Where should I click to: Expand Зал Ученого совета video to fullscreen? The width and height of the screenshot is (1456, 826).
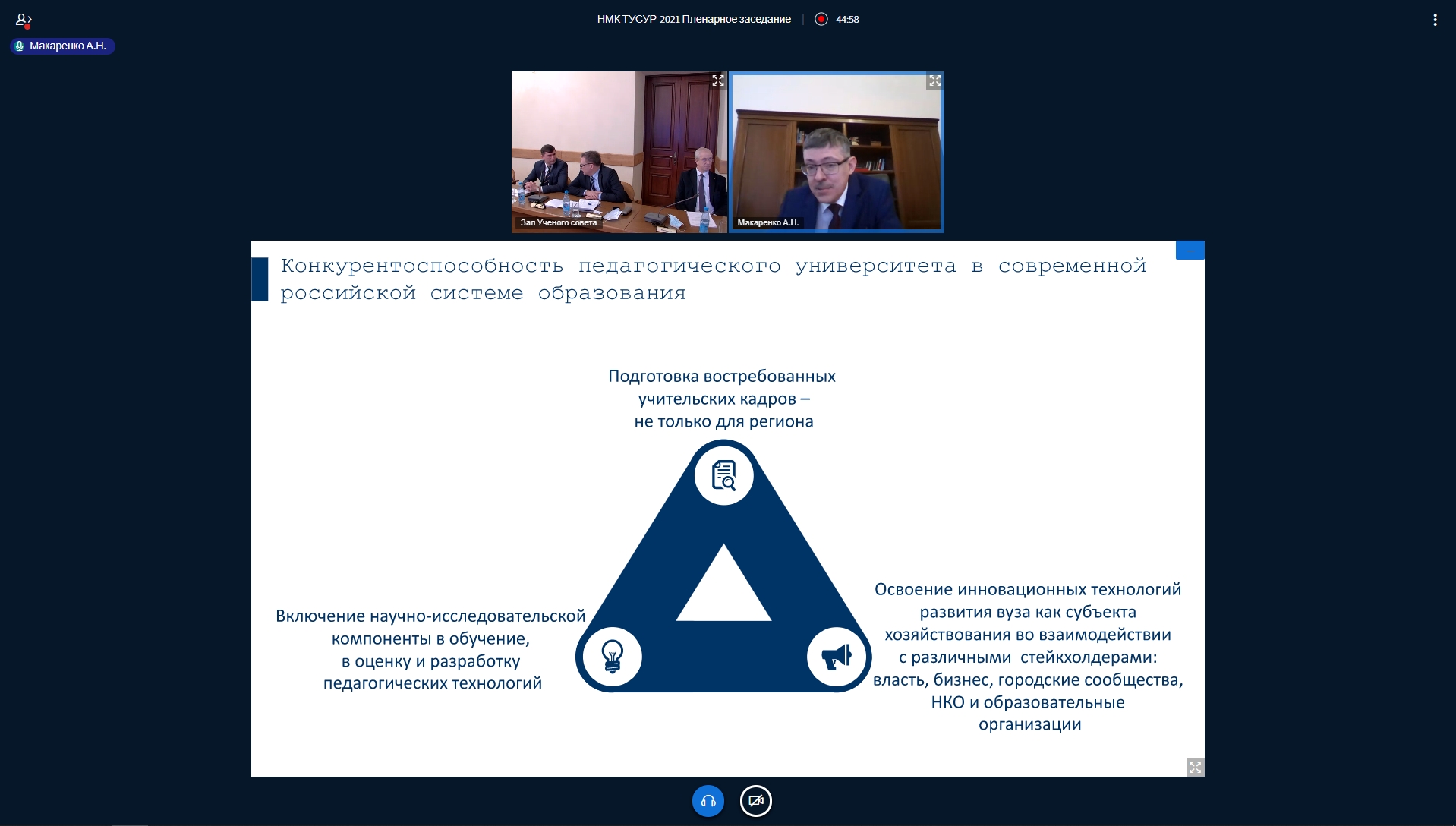[x=717, y=80]
